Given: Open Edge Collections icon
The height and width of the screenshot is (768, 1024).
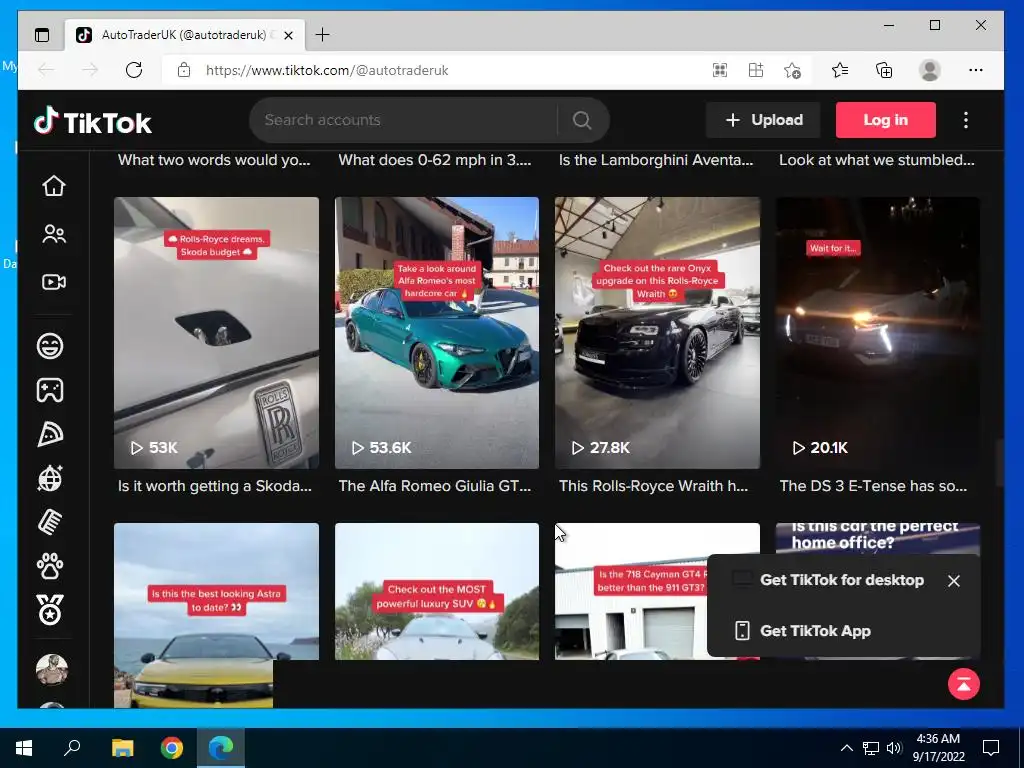Looking at the screenshot, I should tap(884, 70).
